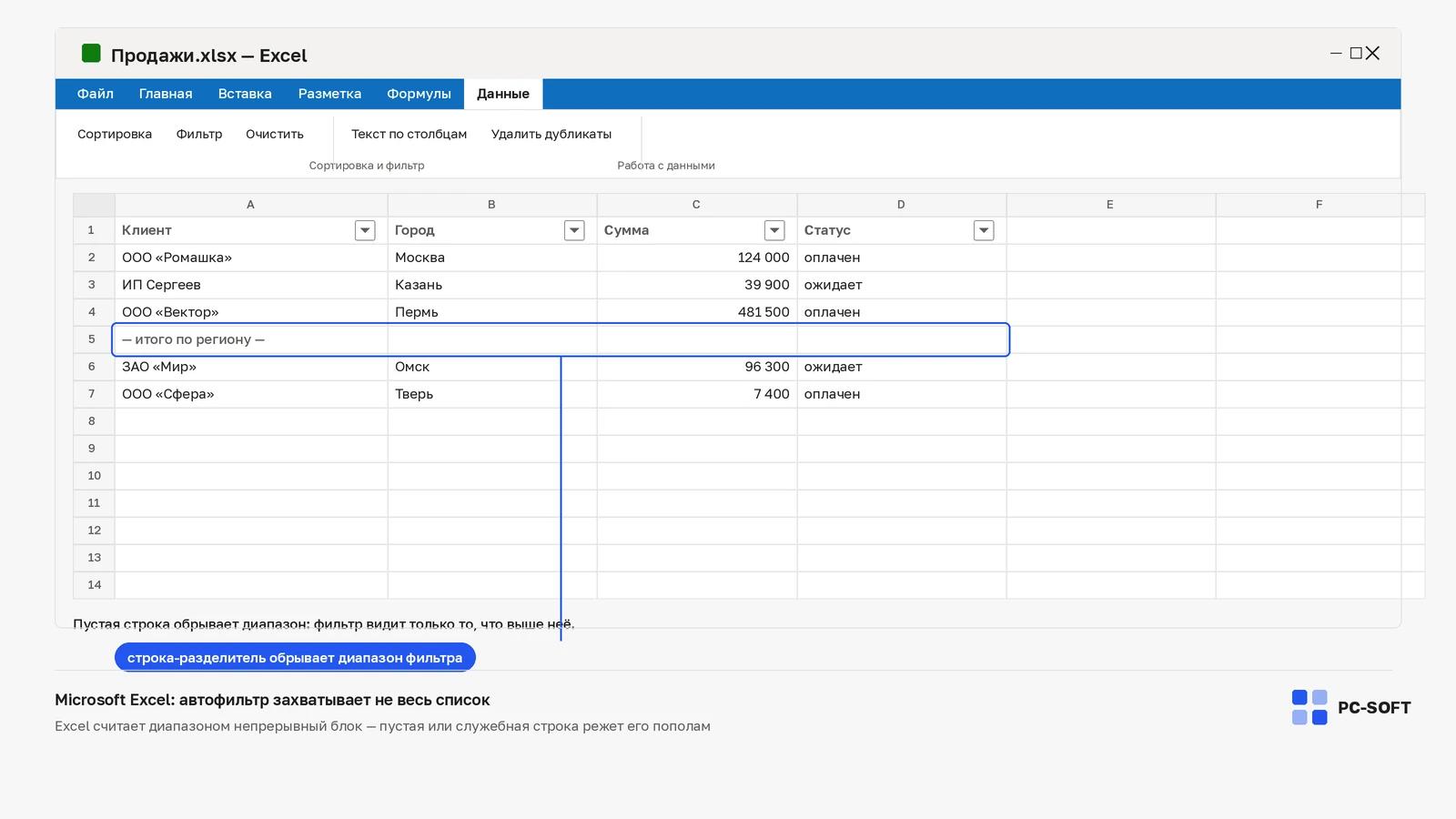Click the select-all corner of the grid
The image size is (1456, 819).
coord(94,205)
